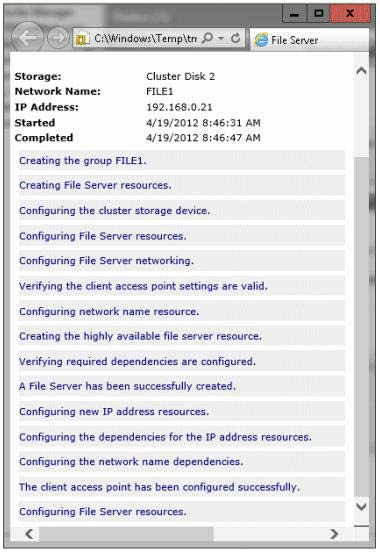Click the horizontal scrollbar left arrow
This screenshot has width=380, height=553.
(30, 533)
